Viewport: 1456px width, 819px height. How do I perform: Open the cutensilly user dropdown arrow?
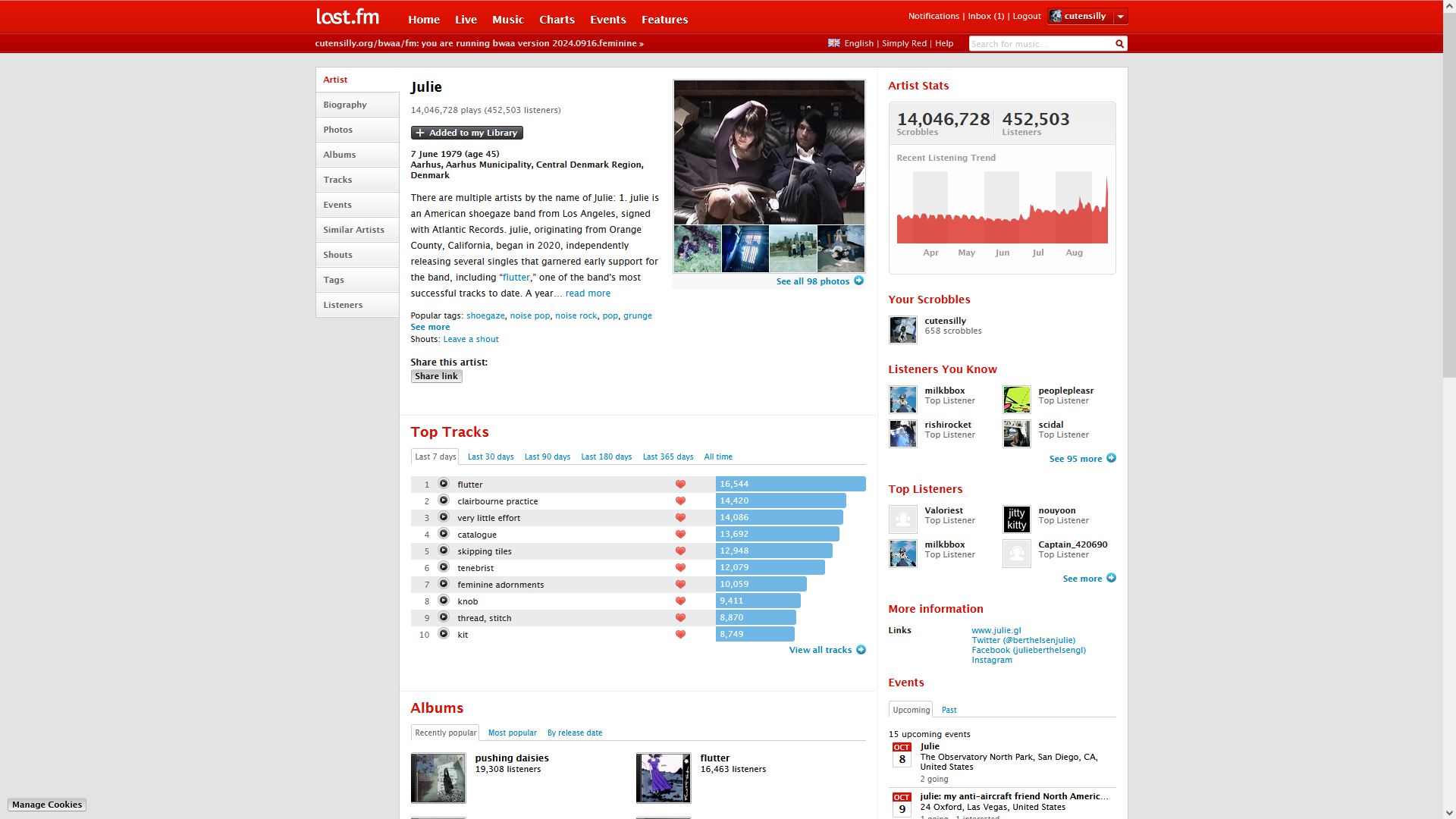pos(1120,16)
